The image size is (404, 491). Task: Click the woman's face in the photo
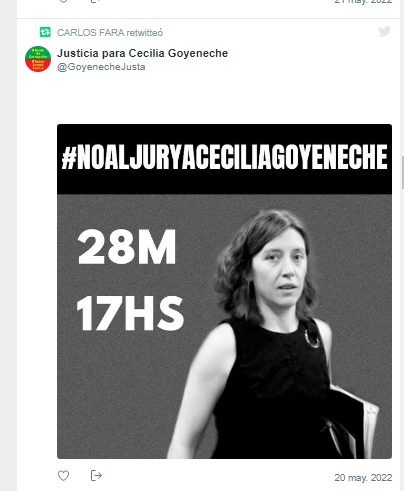click(281, 267)
